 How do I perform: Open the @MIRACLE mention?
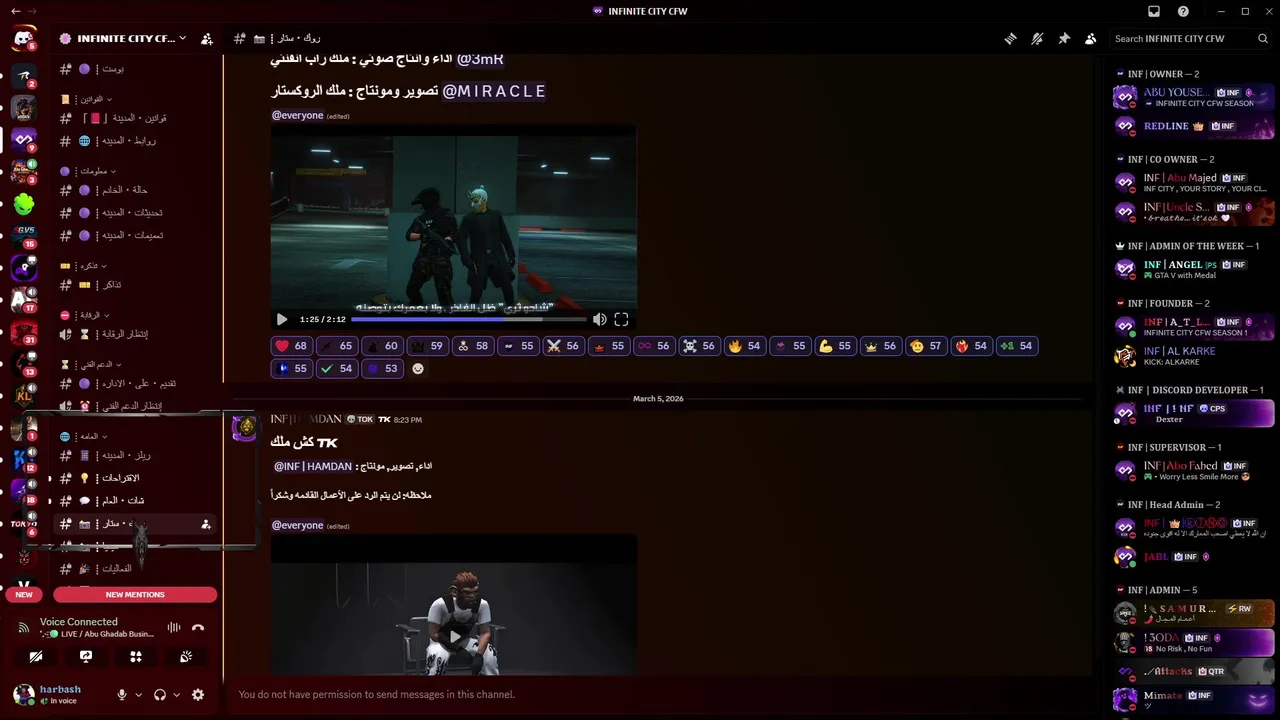[494, 91]
